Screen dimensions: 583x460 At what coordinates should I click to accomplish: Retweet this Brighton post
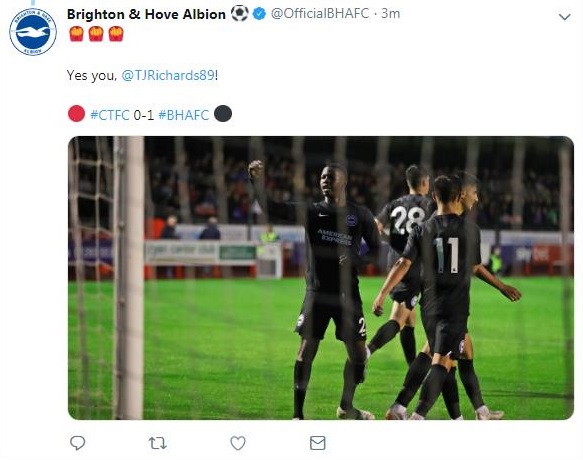[x=158, y=443]
